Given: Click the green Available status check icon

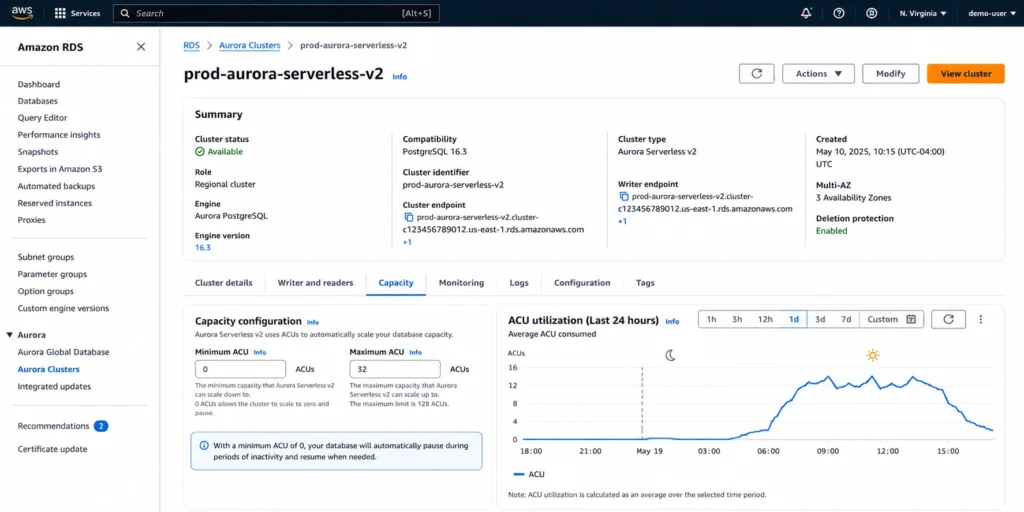Looking at the screenshot, I should point(200,152).
